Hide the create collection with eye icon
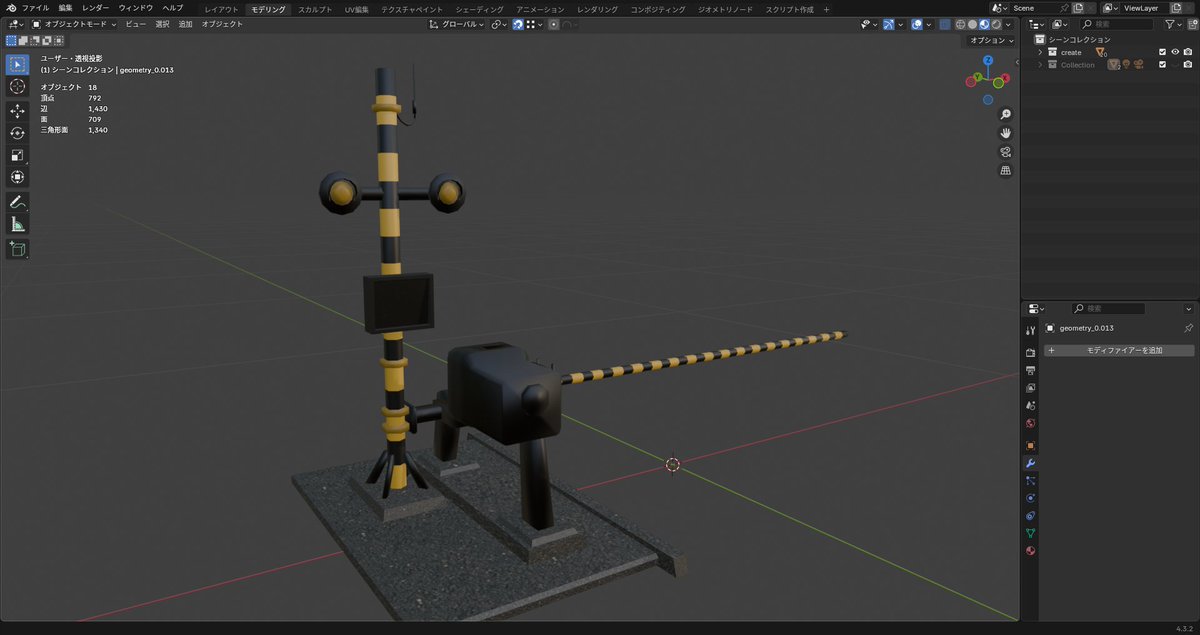This screenshot has width=1200, height=635. pos(1175,52)
